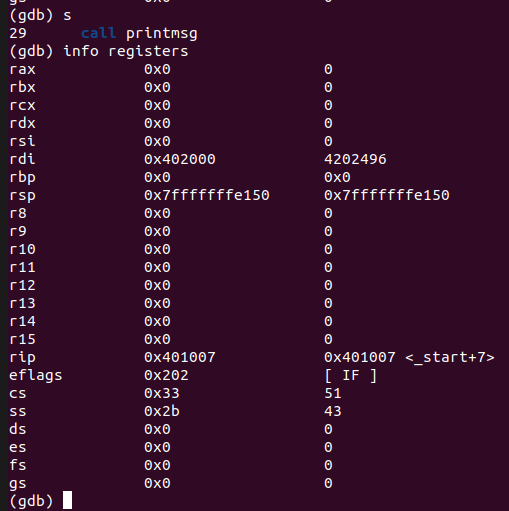Click the gdb prompt cursor at bottom
Image resolution: width=509 pixels, height=511 pixels.
coord(67,500)
